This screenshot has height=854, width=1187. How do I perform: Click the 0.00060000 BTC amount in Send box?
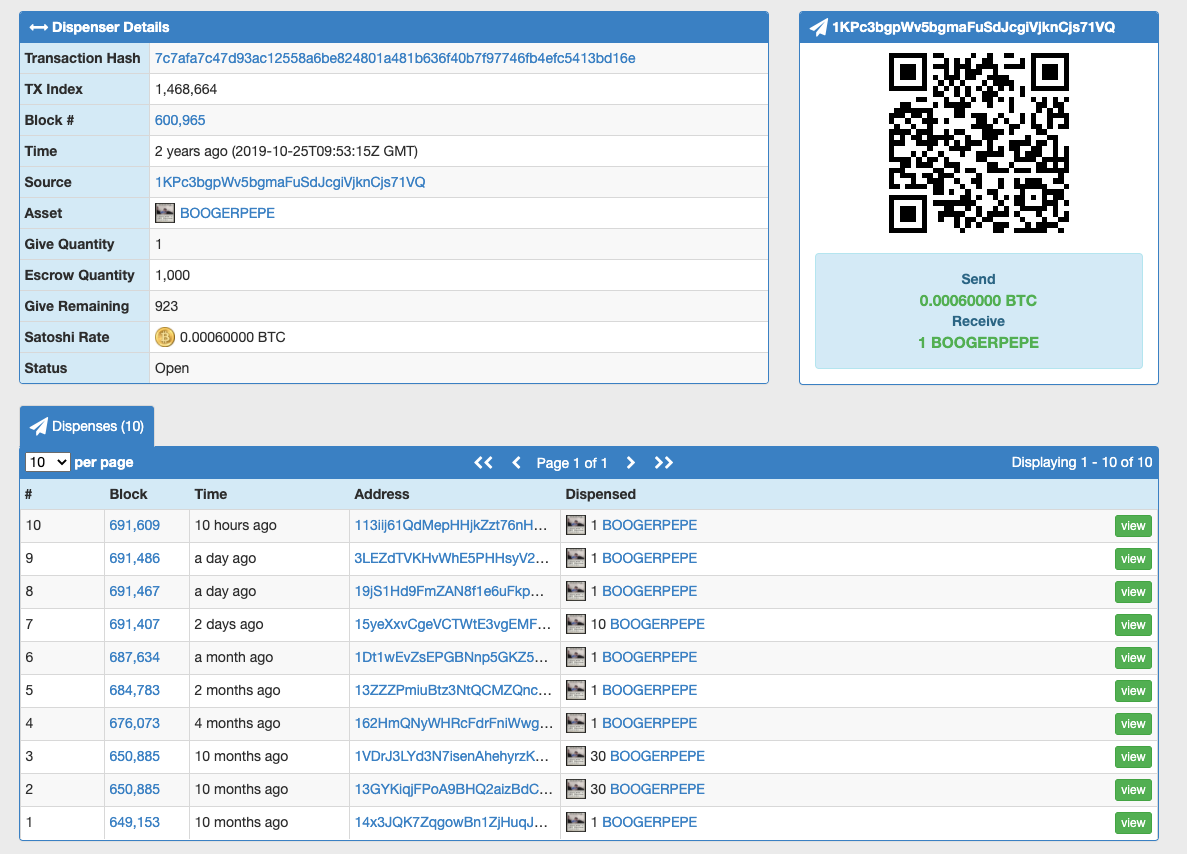point(978,301)
